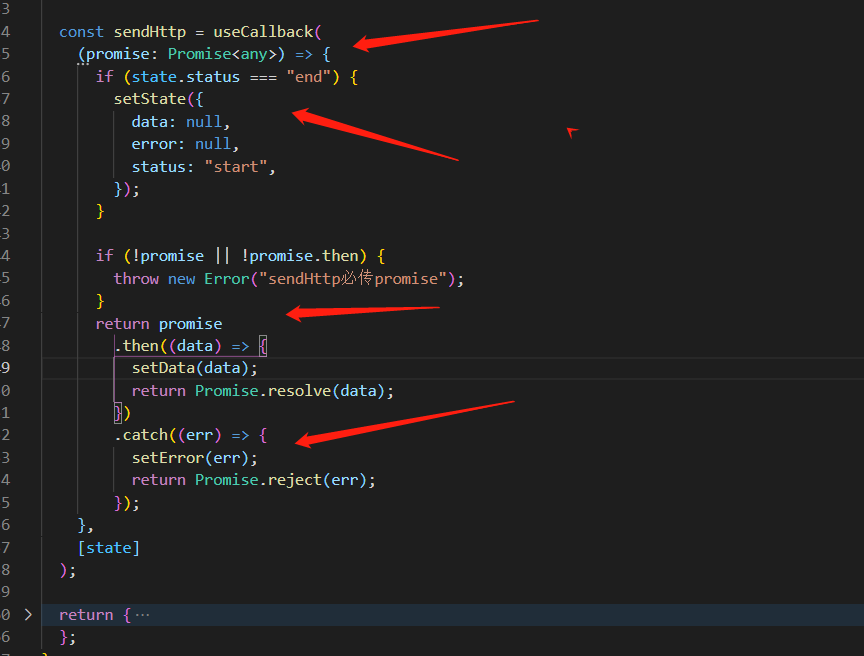The height and width of the screenshot is (656, 864).
Task: Click the .catch method name
Action: (x=140, y=435)
